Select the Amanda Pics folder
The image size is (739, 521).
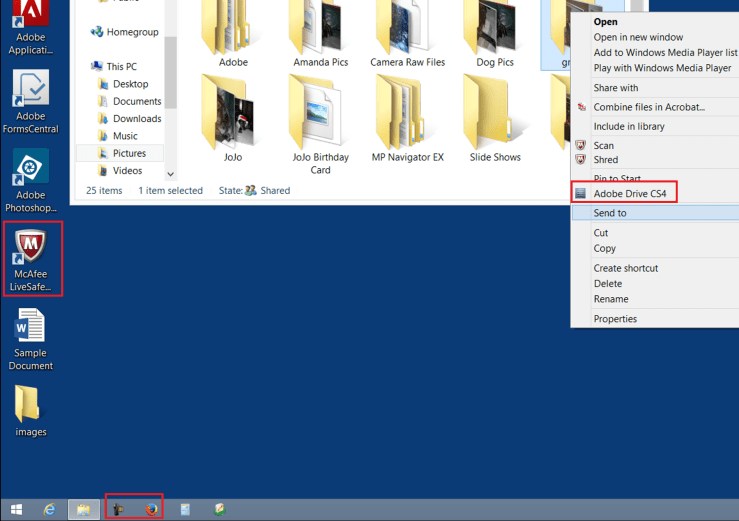tap(320, 34)
